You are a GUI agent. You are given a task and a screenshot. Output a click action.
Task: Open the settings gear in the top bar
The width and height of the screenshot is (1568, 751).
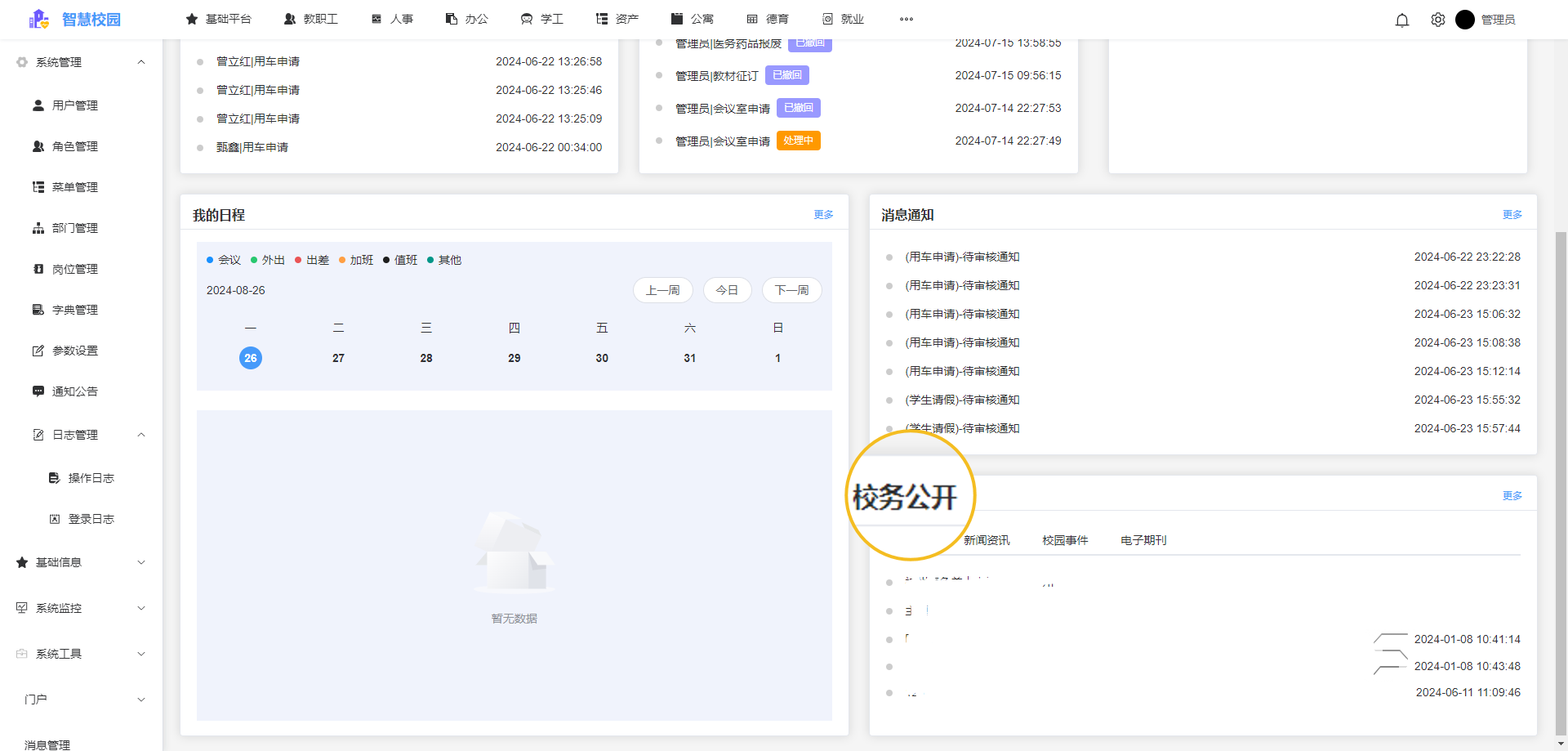click(x=1437, y=20)
